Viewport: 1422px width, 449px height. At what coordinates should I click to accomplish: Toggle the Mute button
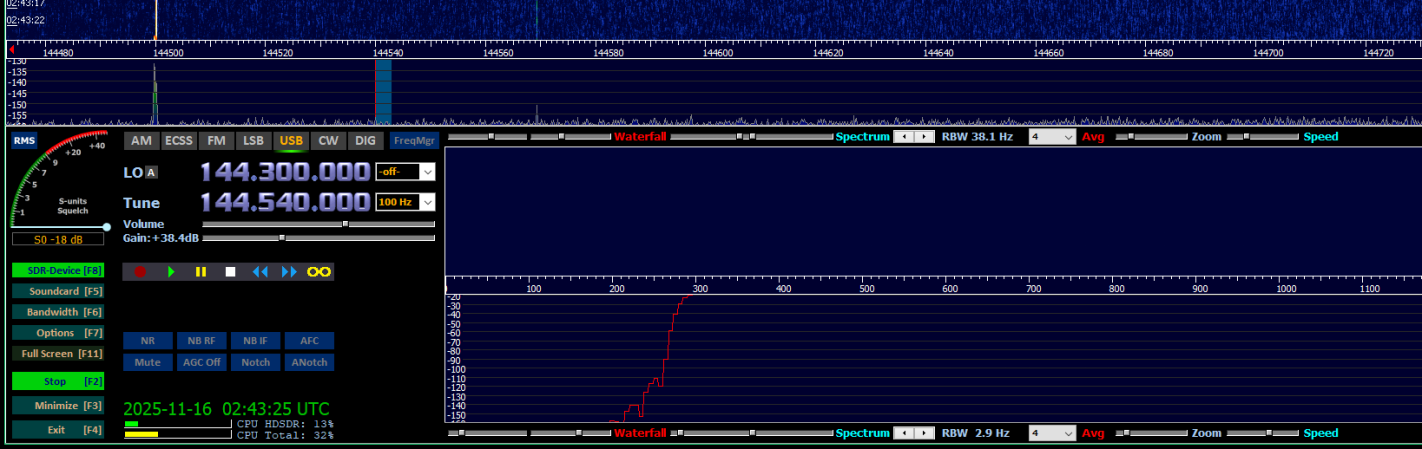pos(148,362)
